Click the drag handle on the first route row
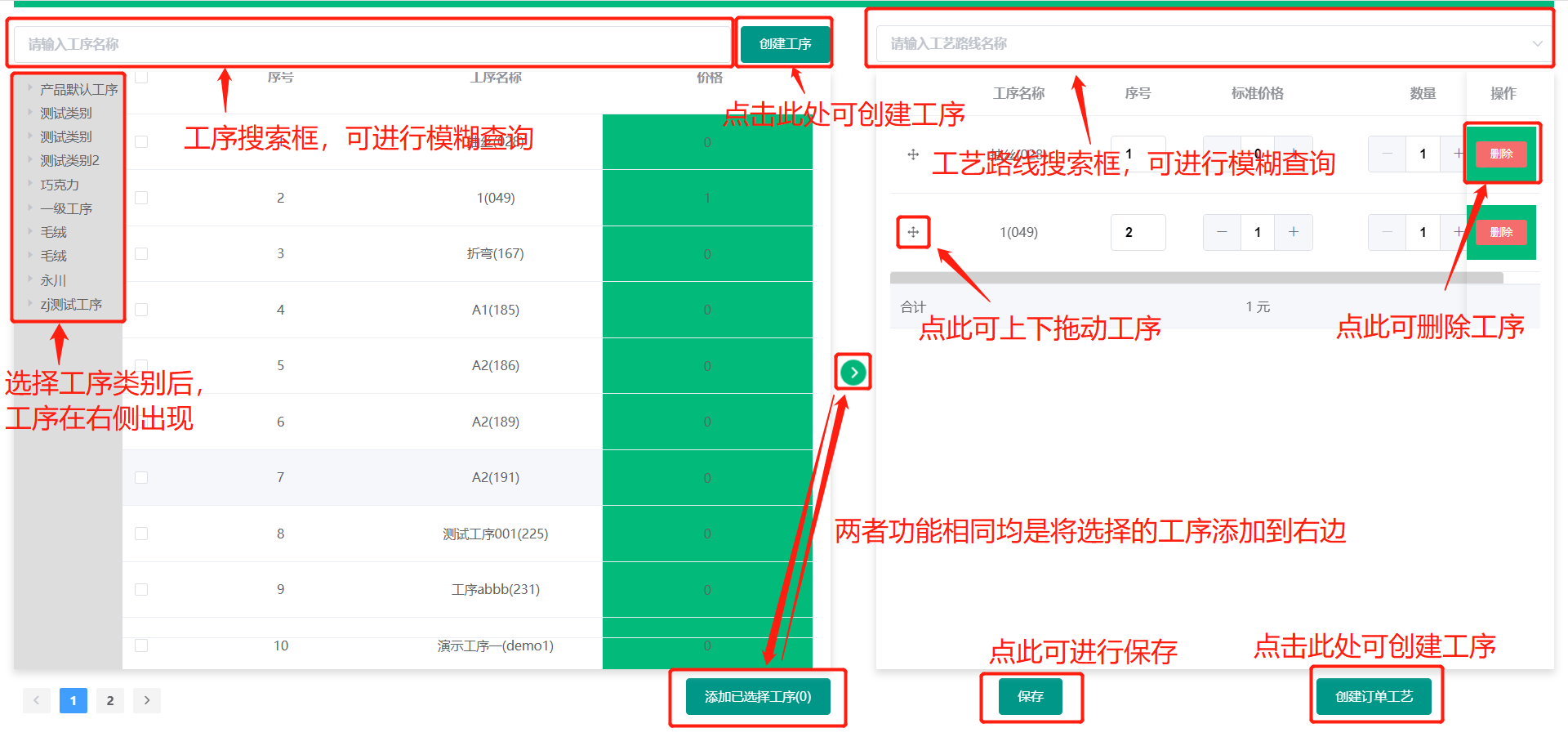 [913, 154]
